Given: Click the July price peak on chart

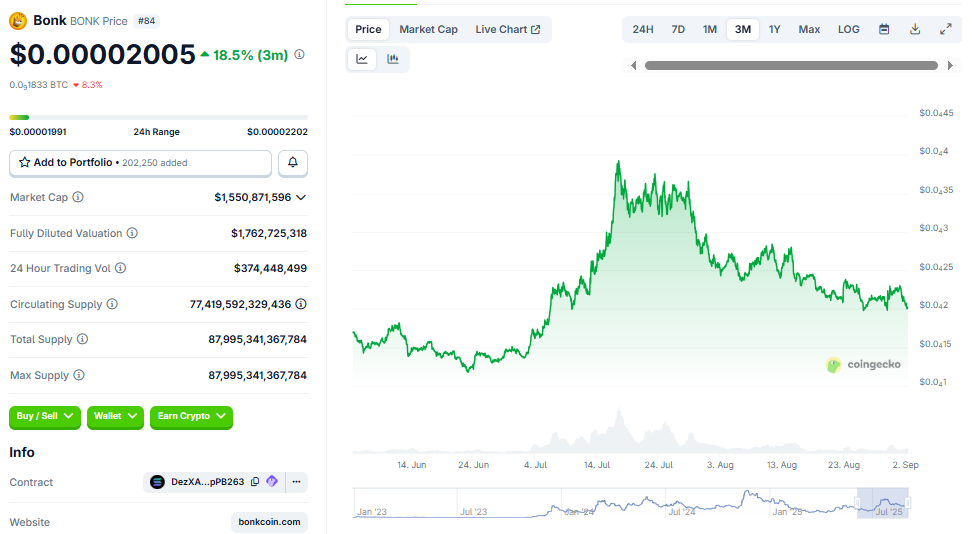Looking at the screenshot, I should pyautogui.click(x=618, y=162).
